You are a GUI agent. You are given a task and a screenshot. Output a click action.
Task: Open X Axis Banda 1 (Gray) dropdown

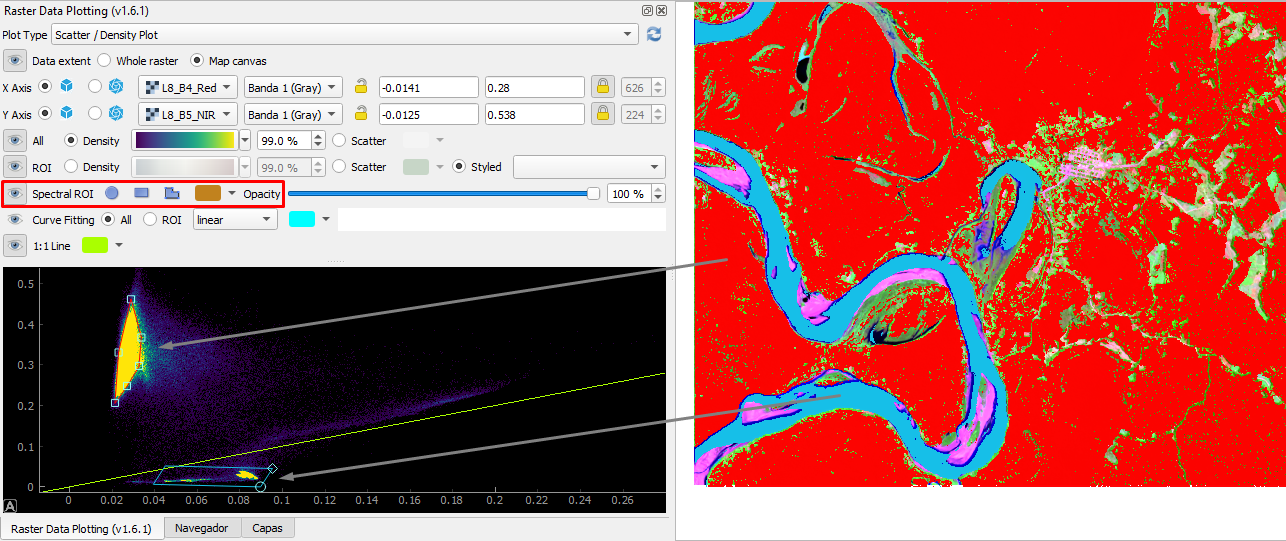(293, 87)
